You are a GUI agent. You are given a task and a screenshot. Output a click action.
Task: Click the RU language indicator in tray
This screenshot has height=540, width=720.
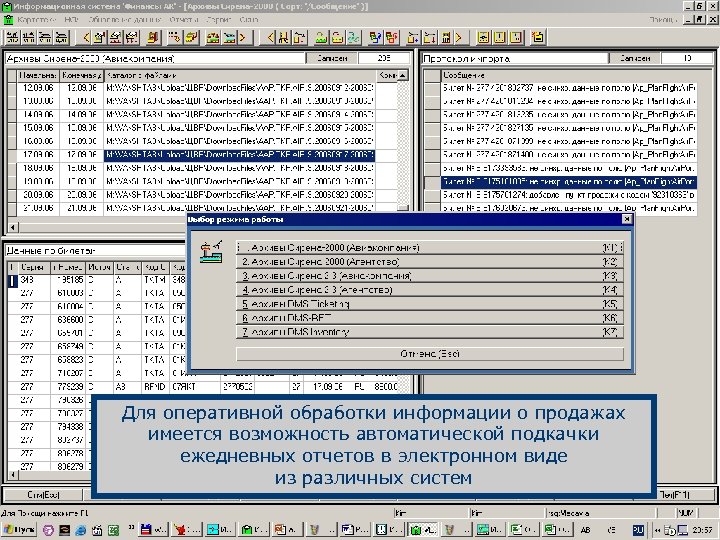point(638,530)
